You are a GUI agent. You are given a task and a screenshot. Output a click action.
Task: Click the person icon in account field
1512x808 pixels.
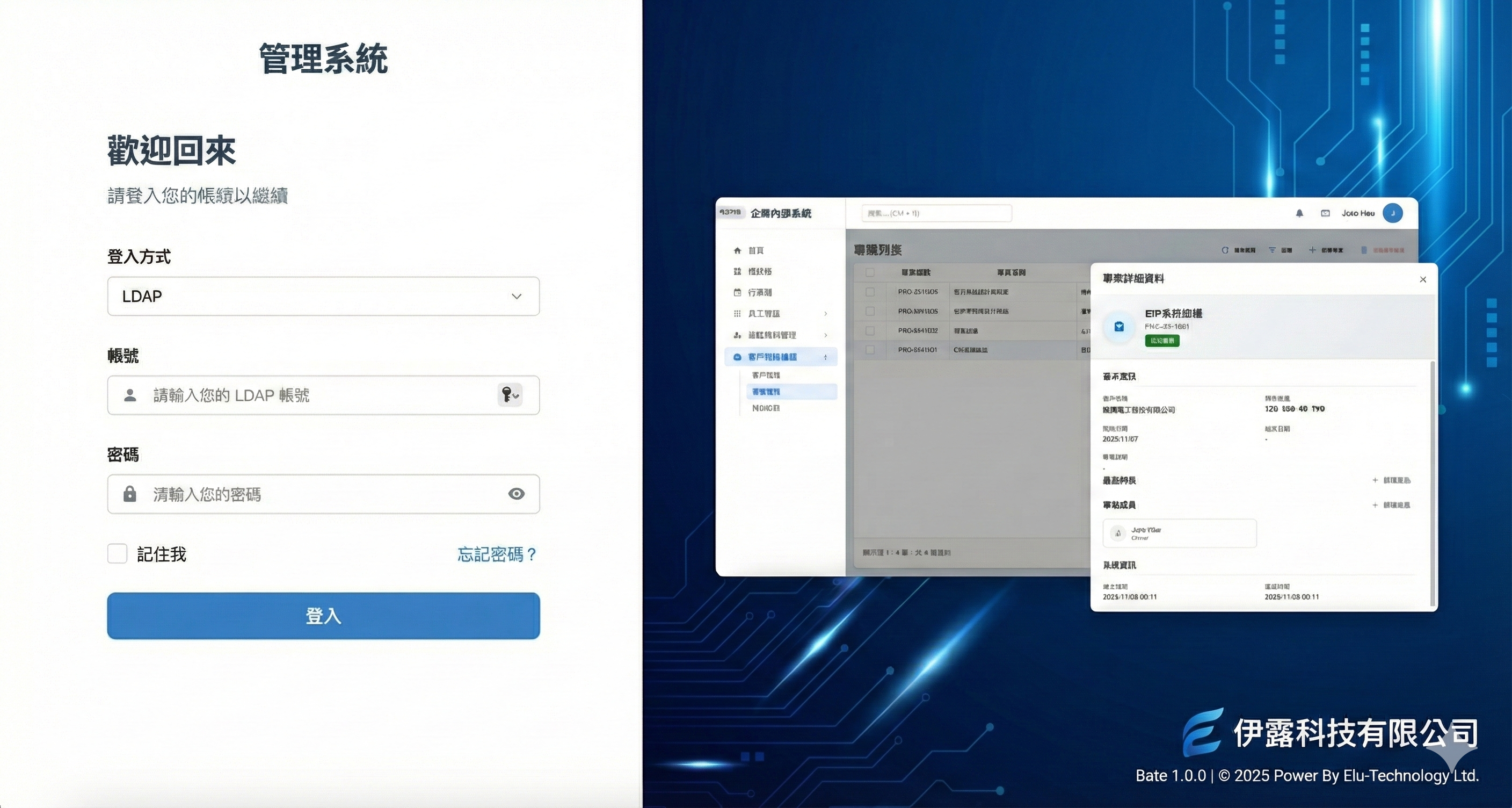130,395
